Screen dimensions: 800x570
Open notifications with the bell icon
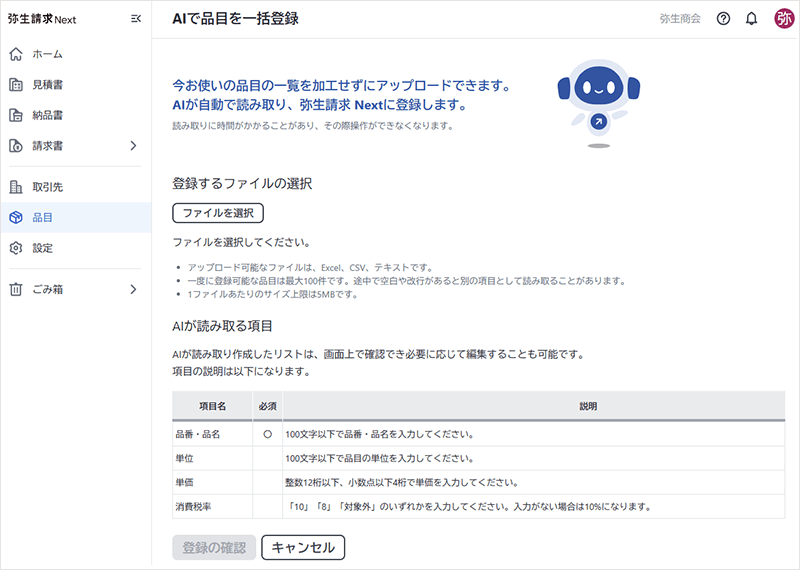751,19
